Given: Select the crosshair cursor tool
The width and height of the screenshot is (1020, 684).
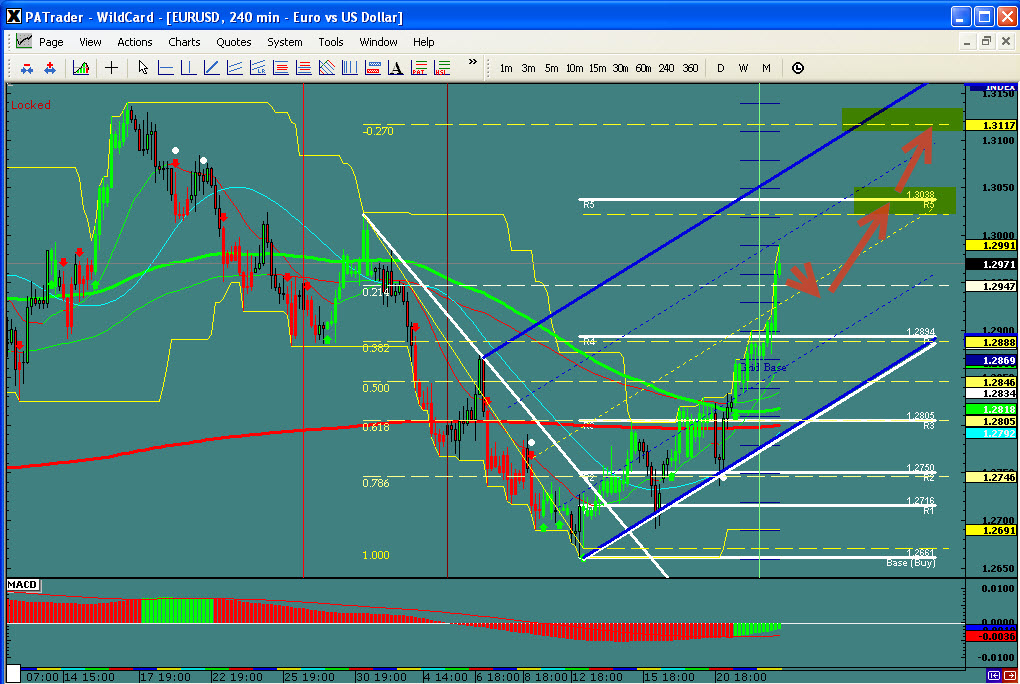Looking at the screenshot, I should (111, 68).
